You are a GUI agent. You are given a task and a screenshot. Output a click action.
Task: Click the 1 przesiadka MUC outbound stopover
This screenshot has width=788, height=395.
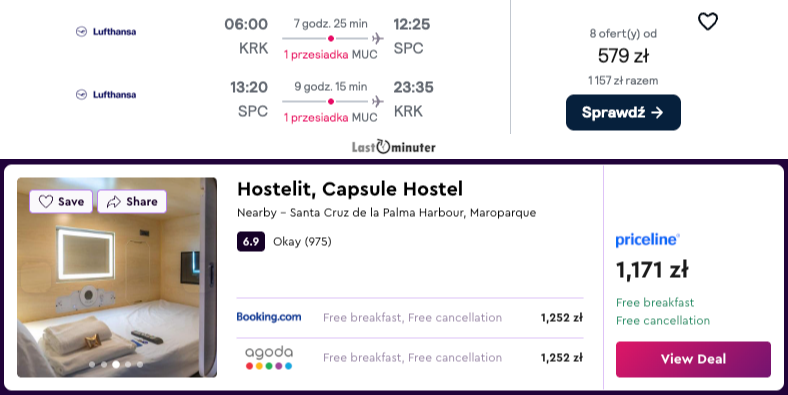pos(330,55)
